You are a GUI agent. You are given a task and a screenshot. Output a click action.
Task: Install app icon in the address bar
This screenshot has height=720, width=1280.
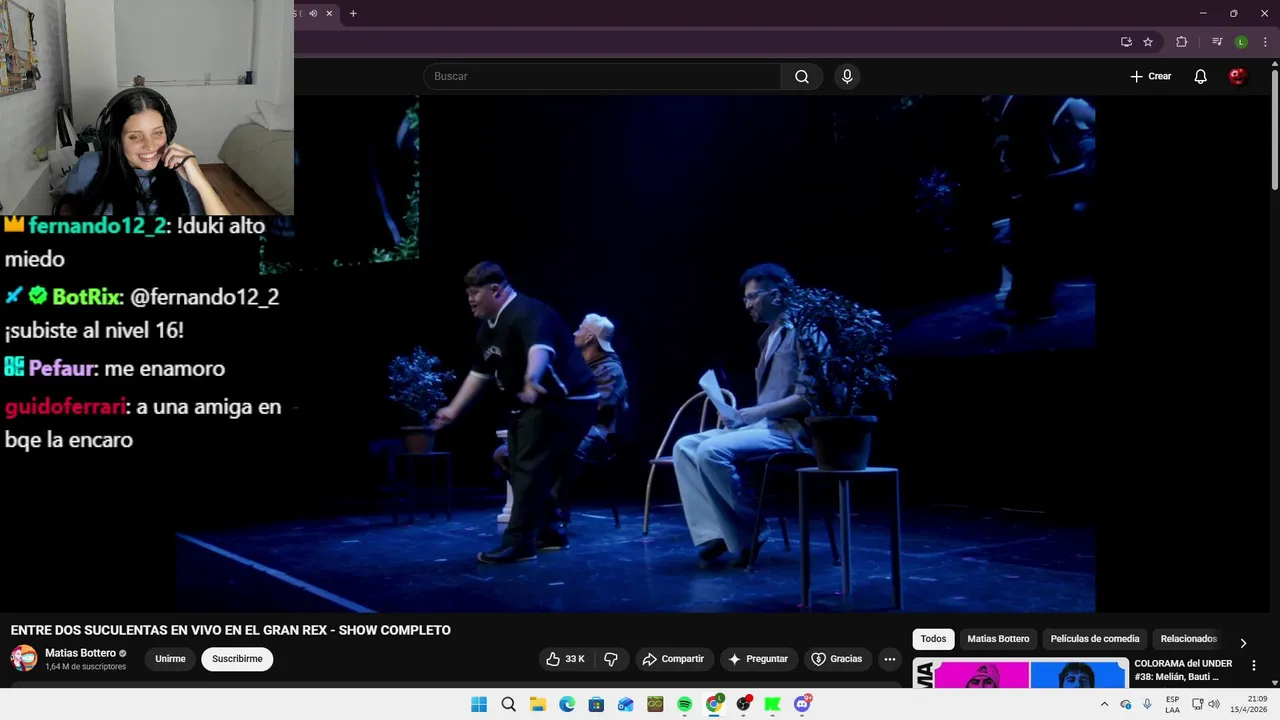(1126, 42)
